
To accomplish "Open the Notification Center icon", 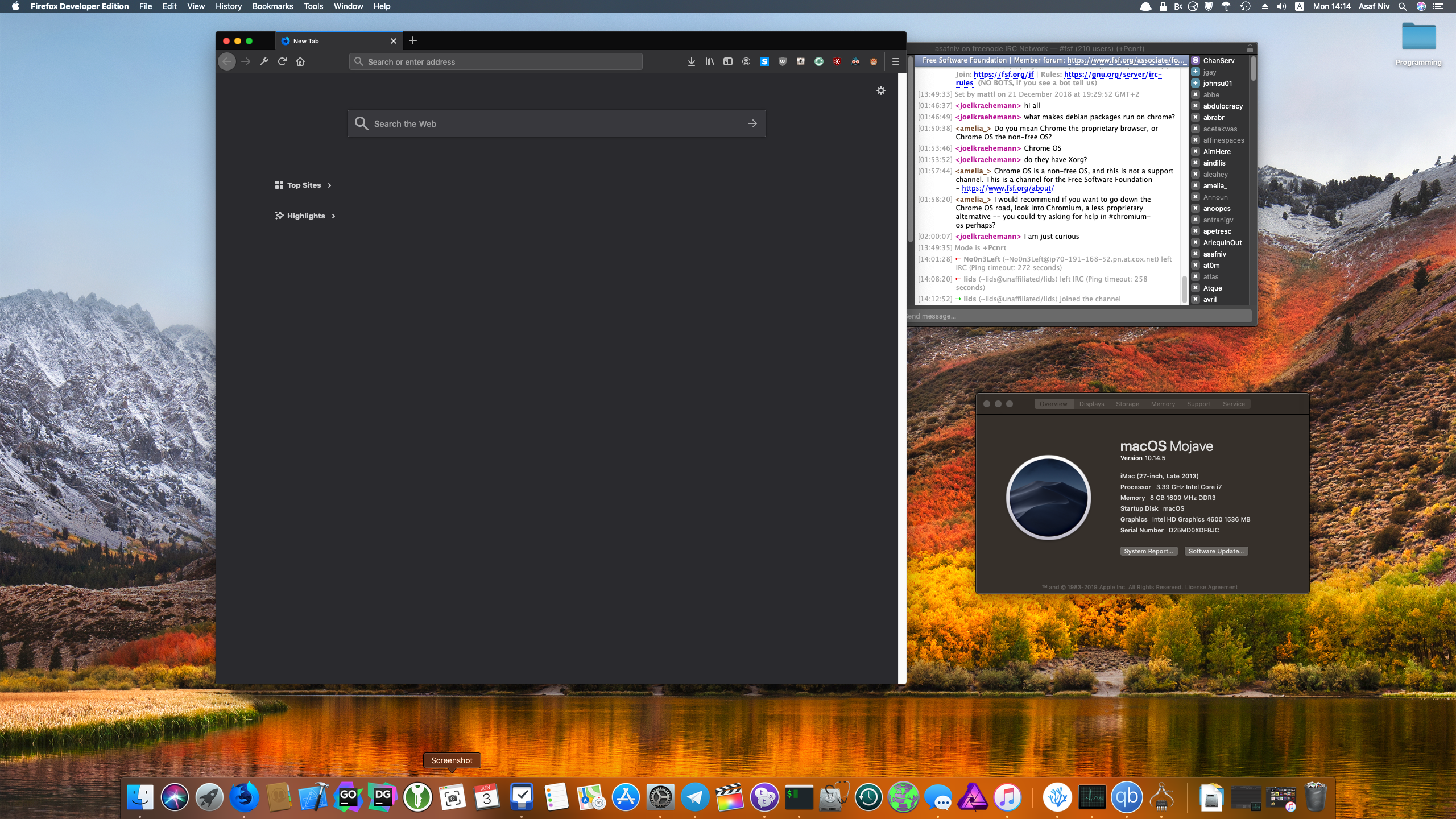I will click(1437, 6).
